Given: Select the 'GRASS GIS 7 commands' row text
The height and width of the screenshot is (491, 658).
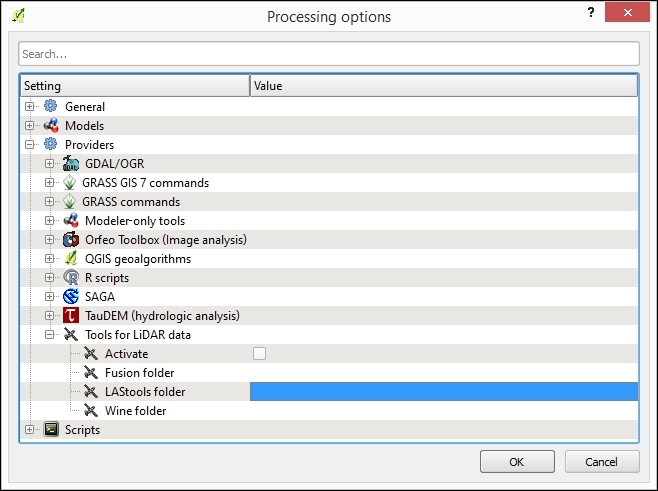Looking at the screenshot, I should coord(146,183).
